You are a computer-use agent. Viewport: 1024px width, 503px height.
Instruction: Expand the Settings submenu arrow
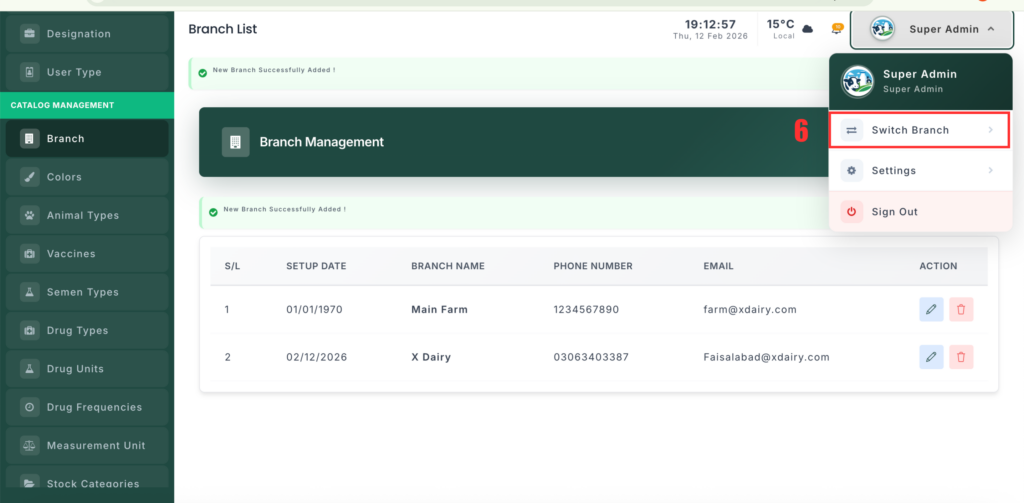point(990,171)
